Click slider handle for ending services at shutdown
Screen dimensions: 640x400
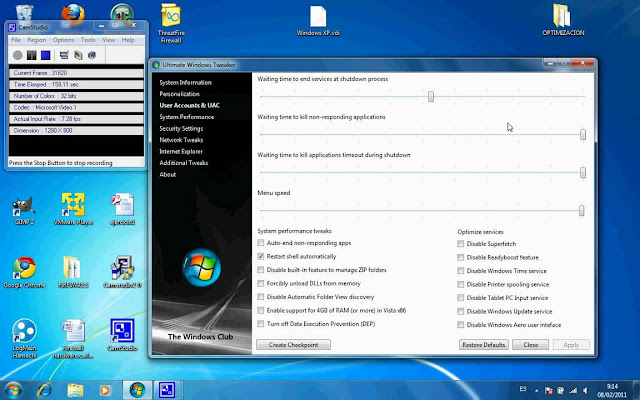431,97
